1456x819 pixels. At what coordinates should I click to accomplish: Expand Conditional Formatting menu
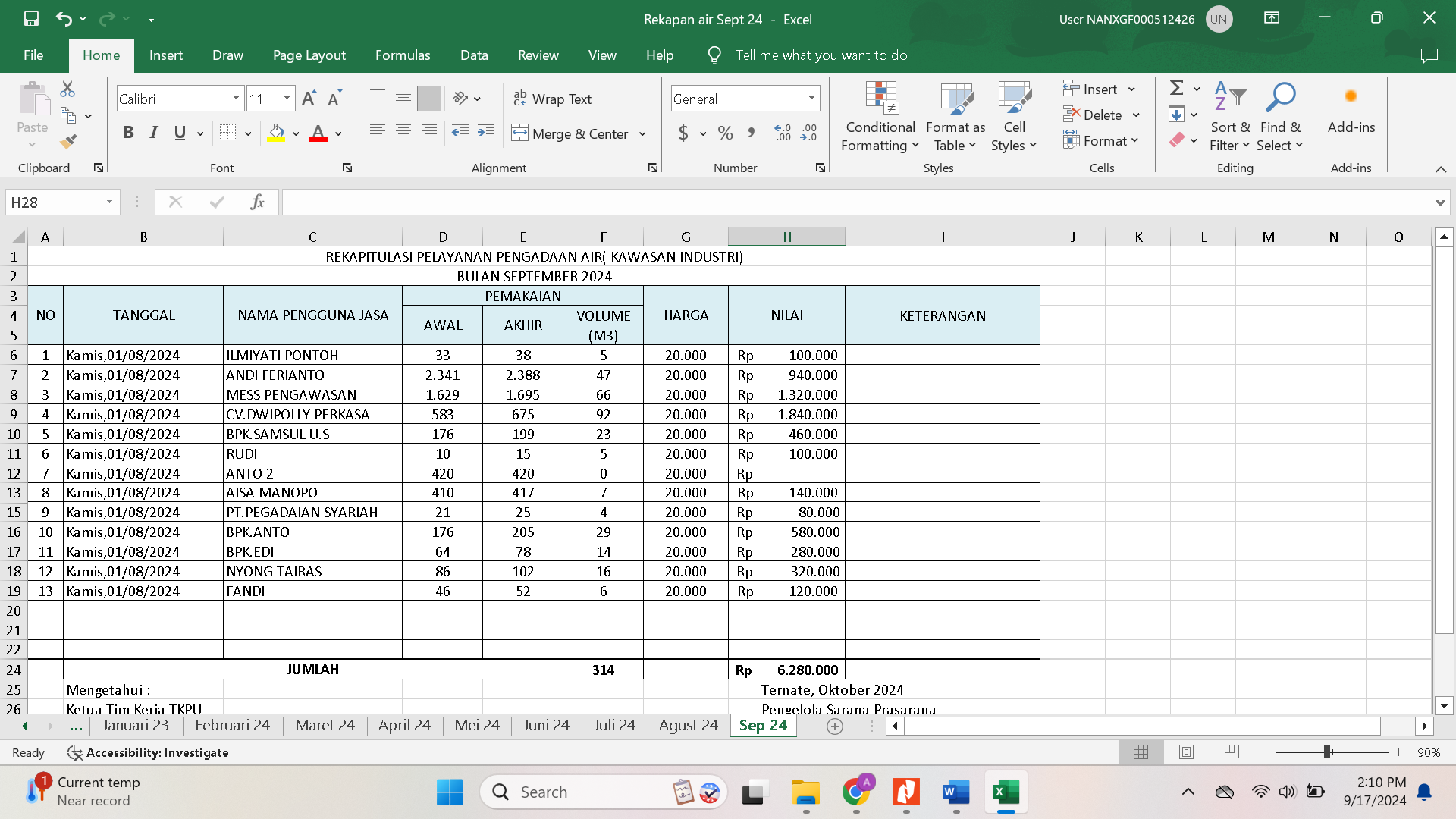pyautogui.click(x=880, y=117)
